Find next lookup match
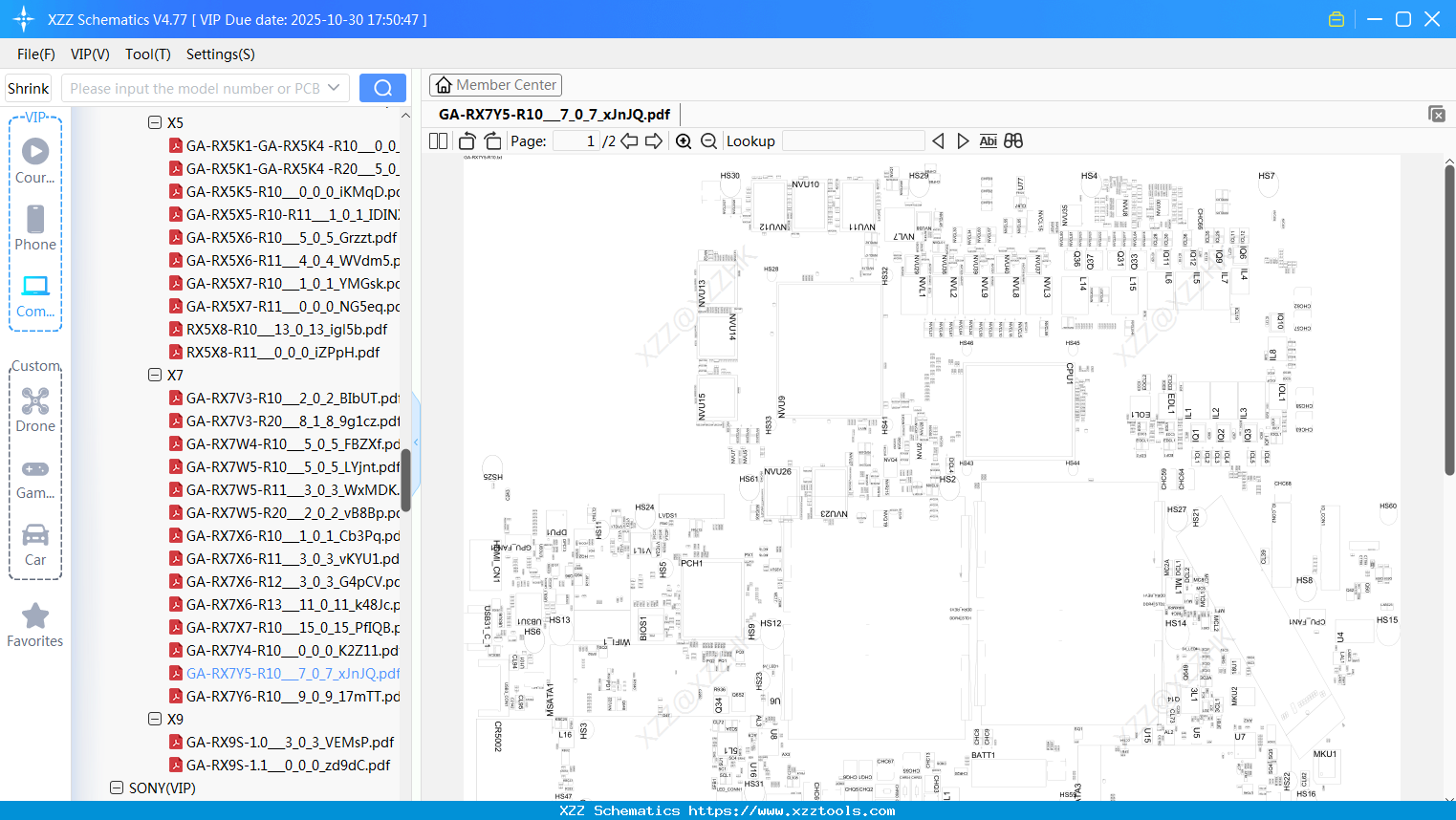Screen dimensions: 1456x820 (963, 141)
